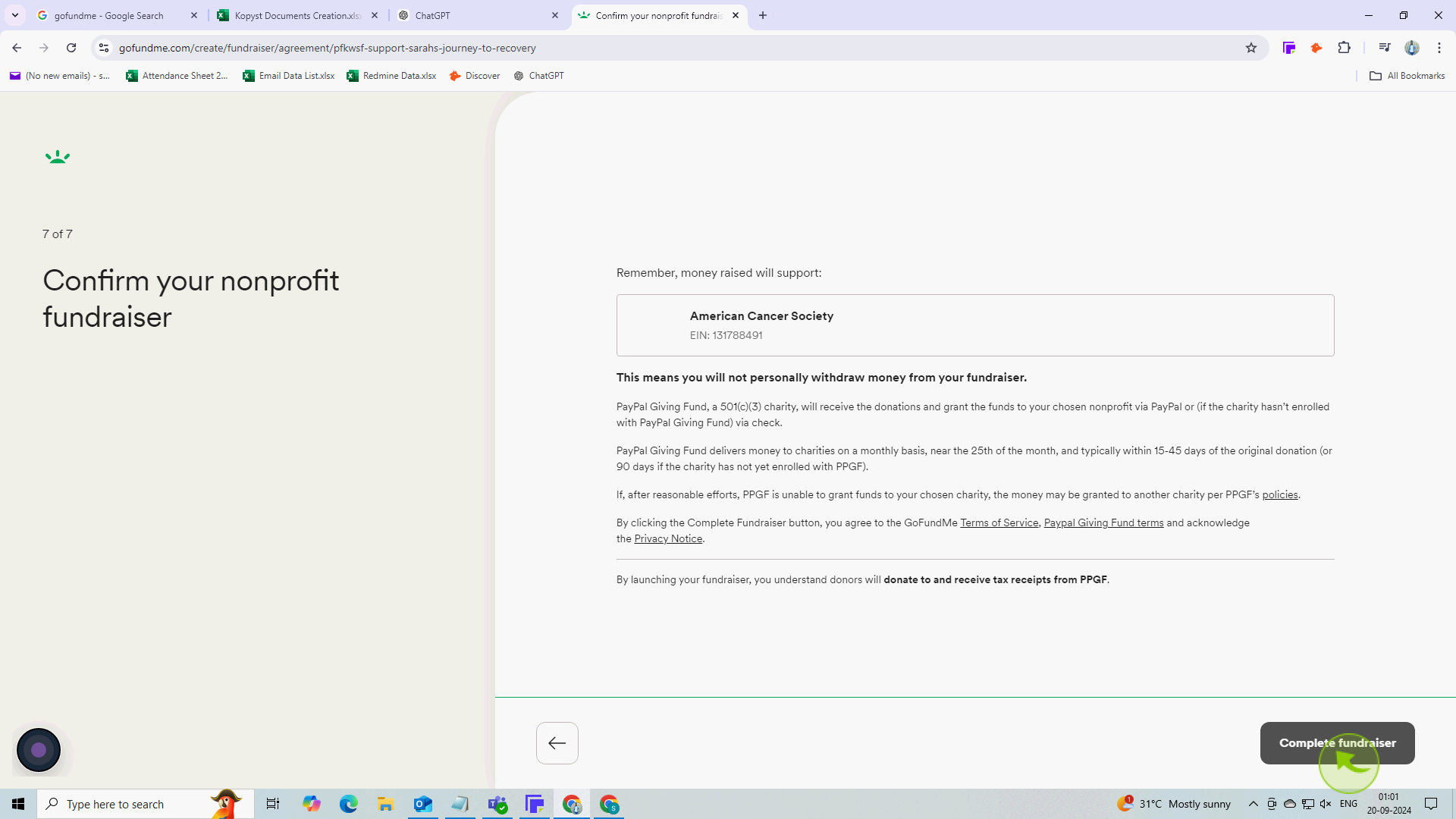This screenshot has width=1456, height=819.
Task: Click the back arrow button on the form
Action: coord(557,743)
